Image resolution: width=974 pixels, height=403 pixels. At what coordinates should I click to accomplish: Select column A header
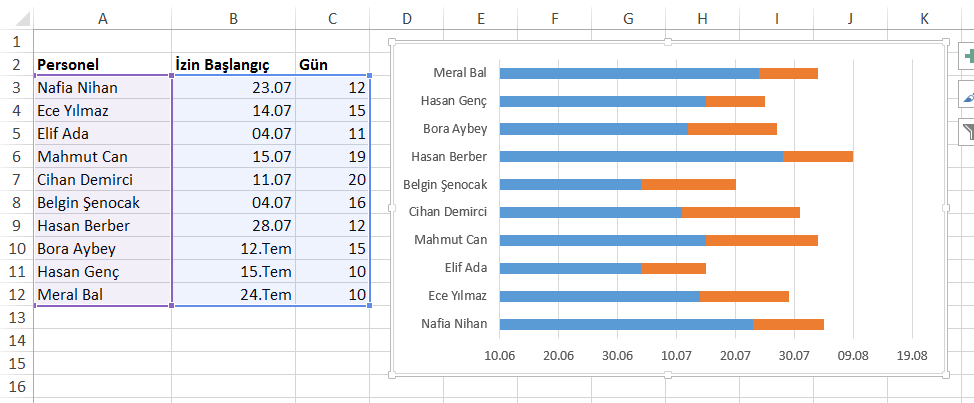click(103, 19)
